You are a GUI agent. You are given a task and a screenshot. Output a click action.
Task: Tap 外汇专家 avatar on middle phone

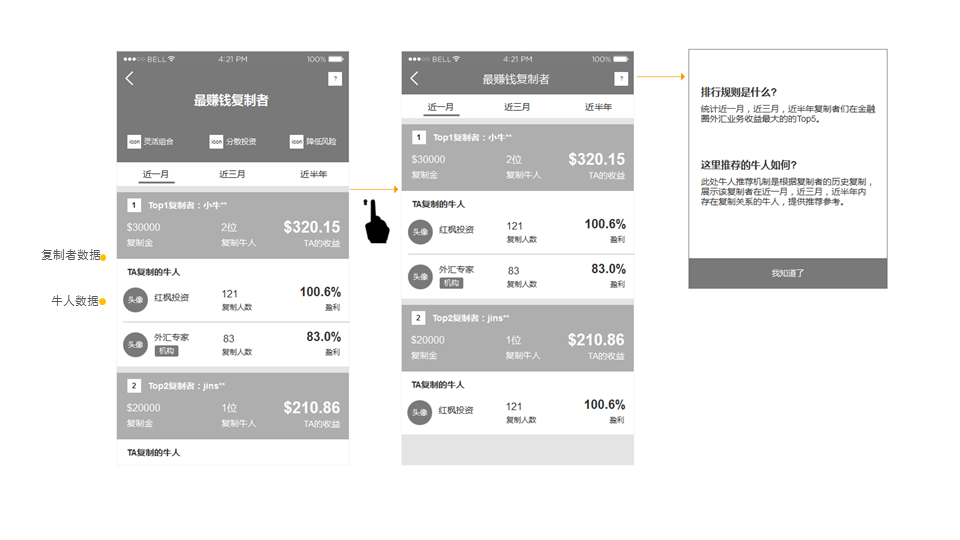point(421,277)
